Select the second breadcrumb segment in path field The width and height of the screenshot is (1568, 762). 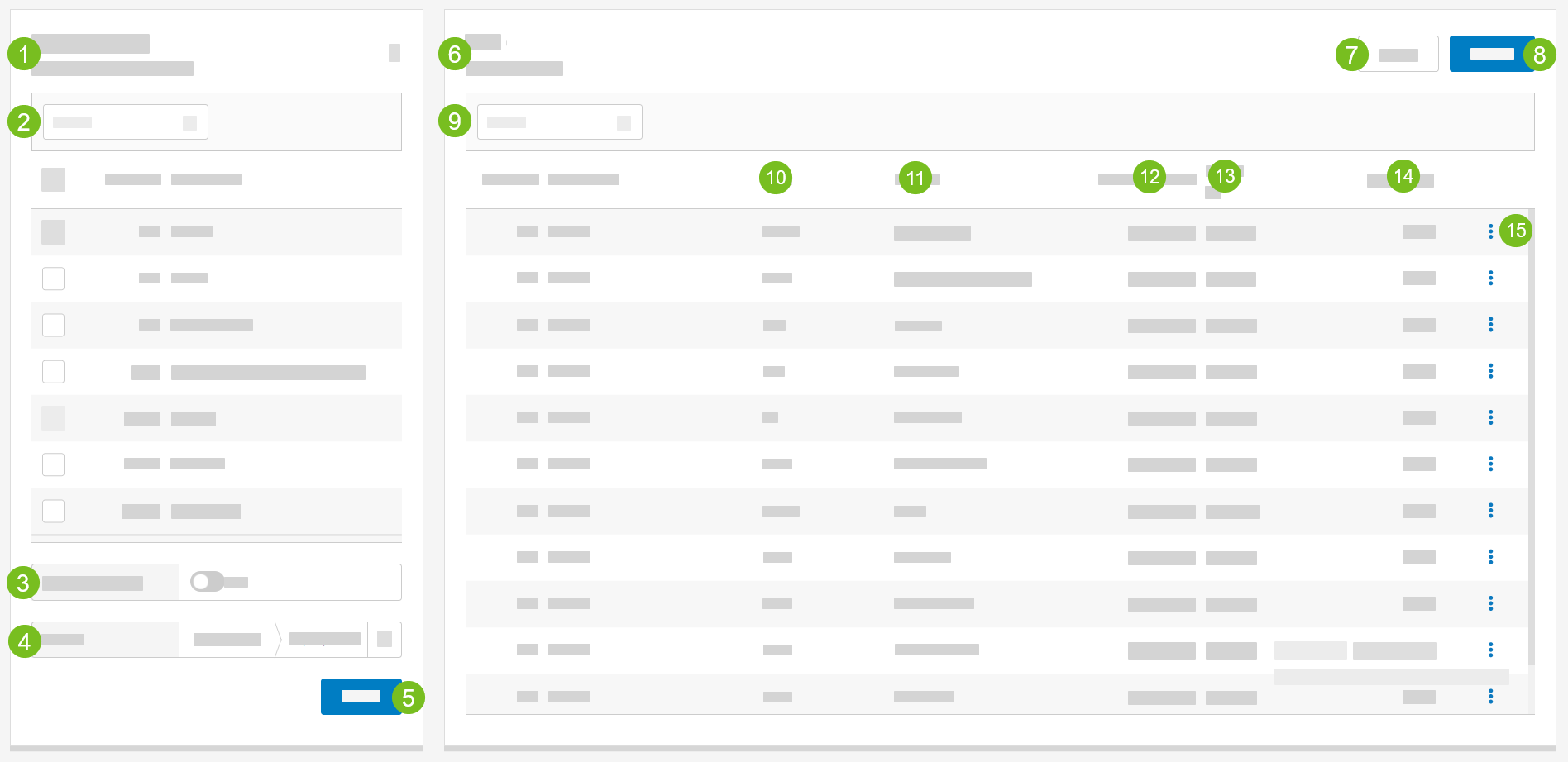325,639
